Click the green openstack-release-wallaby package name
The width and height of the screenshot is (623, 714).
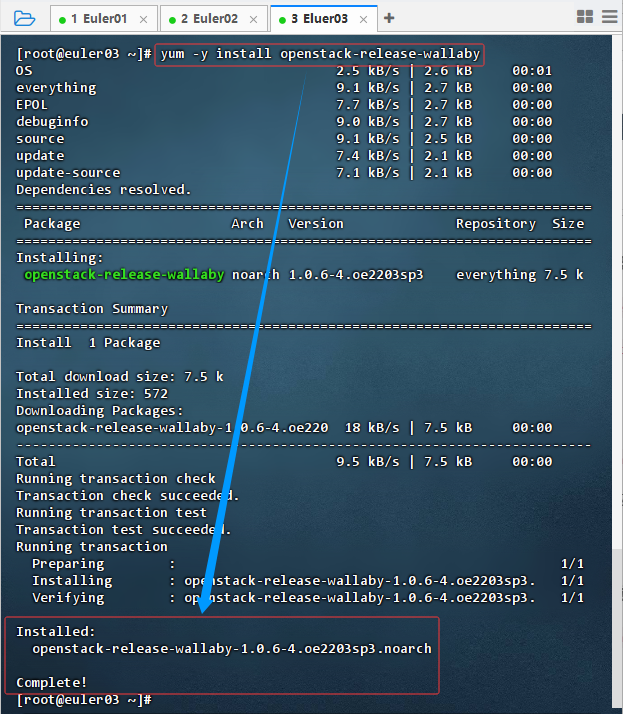[x=124, y=275]
